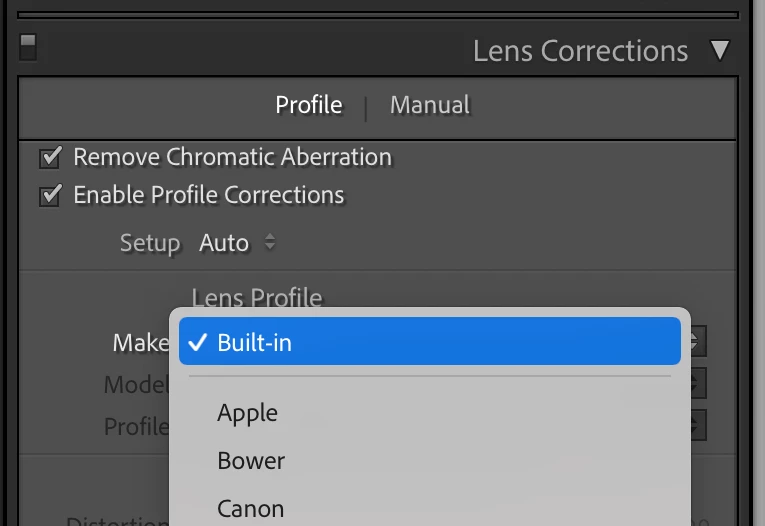
Task: Pick Bower from the make list
Action: [251, 461]
